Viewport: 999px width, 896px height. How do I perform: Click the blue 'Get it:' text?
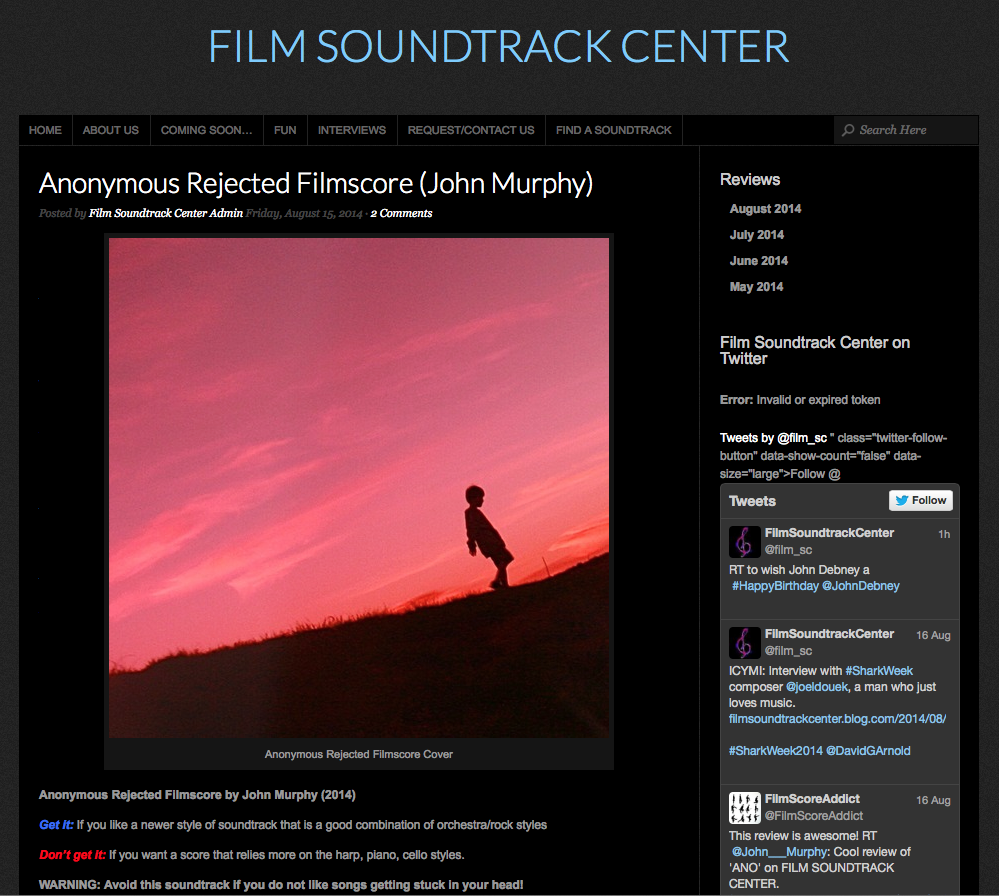coord(56,825)
